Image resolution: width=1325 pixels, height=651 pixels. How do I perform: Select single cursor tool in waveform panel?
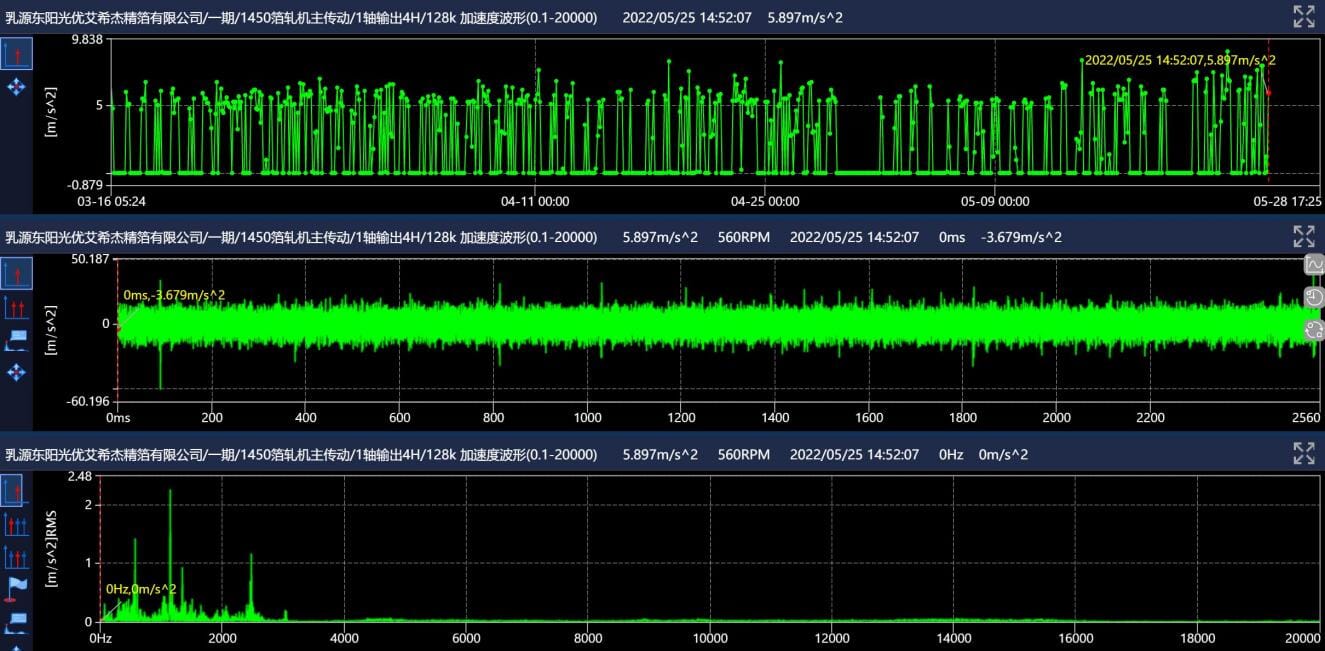coord(16,272)
